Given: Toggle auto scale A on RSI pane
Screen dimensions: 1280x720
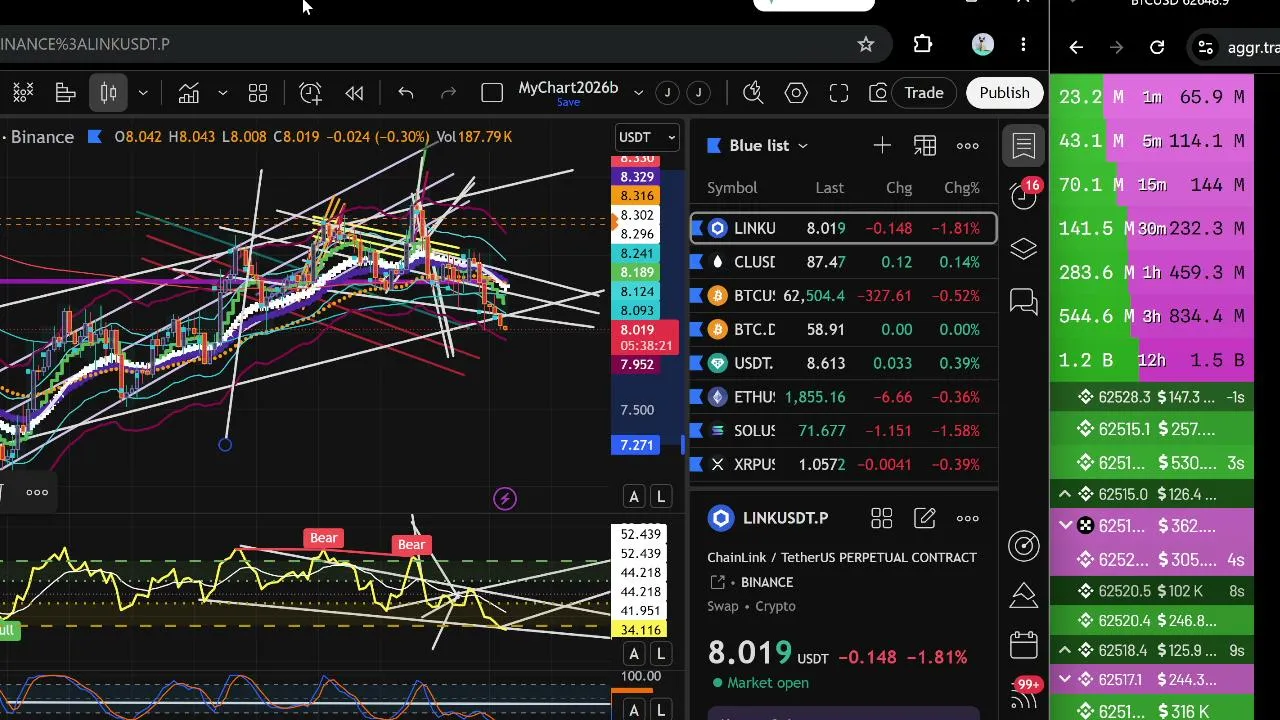Looking at the screenshot, I should pyautogui.click(x=633, y=654).
